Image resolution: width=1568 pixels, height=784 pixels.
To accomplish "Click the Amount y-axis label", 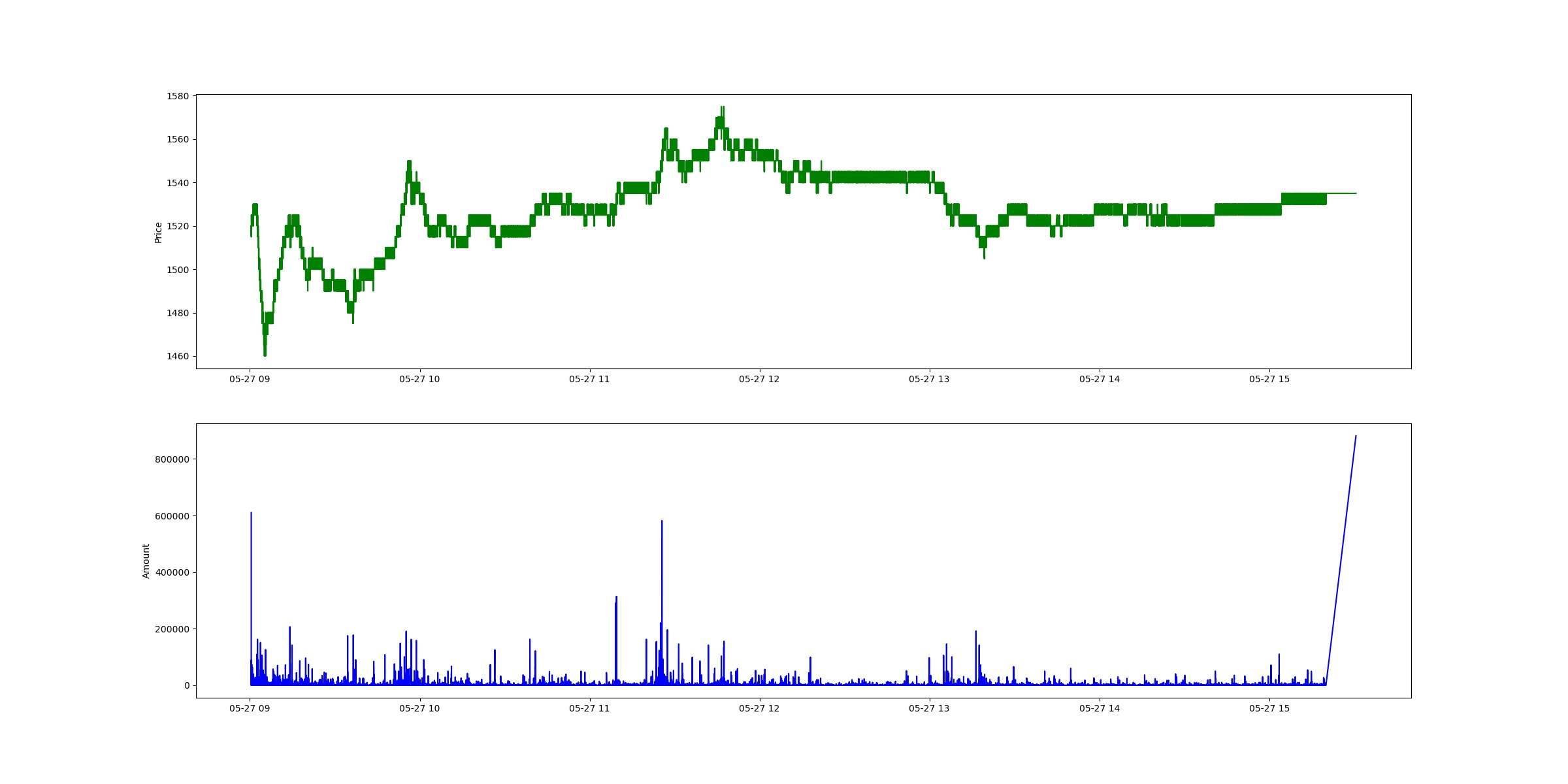I will (146, 561).
